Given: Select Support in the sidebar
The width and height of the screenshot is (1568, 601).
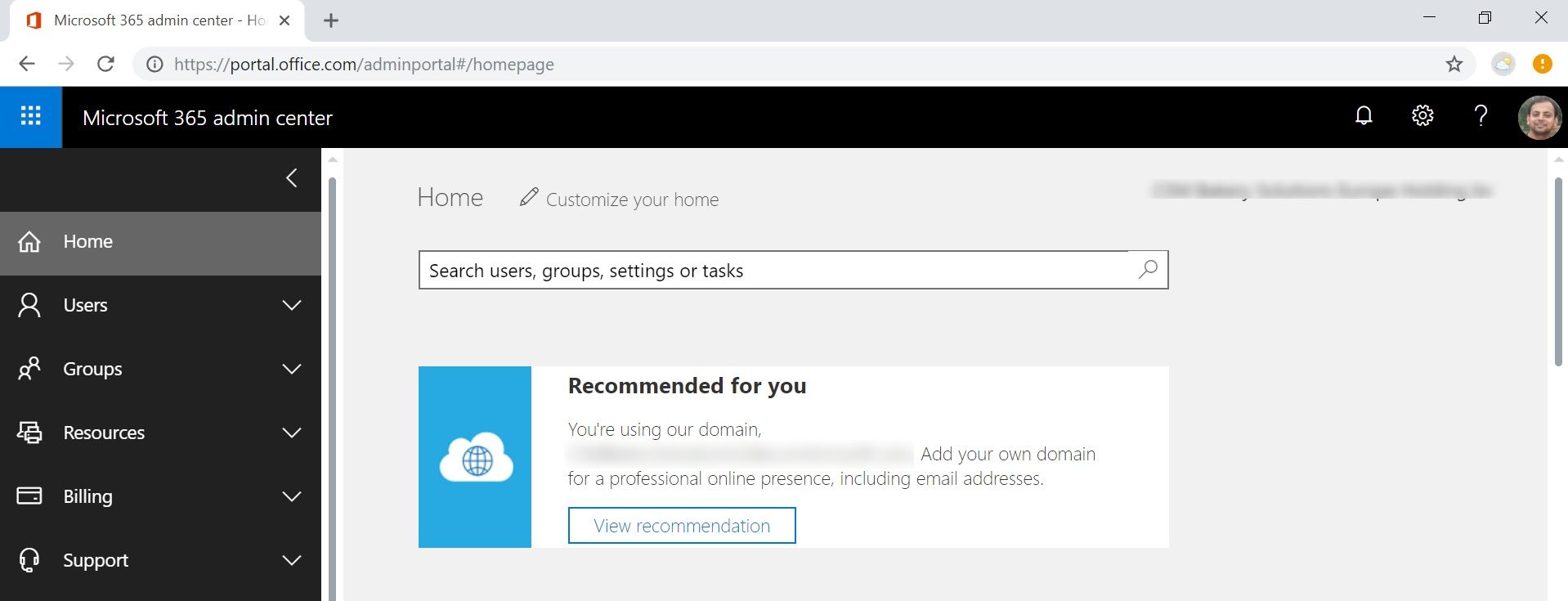Looking at the screenshot, I should coord(160,561).
